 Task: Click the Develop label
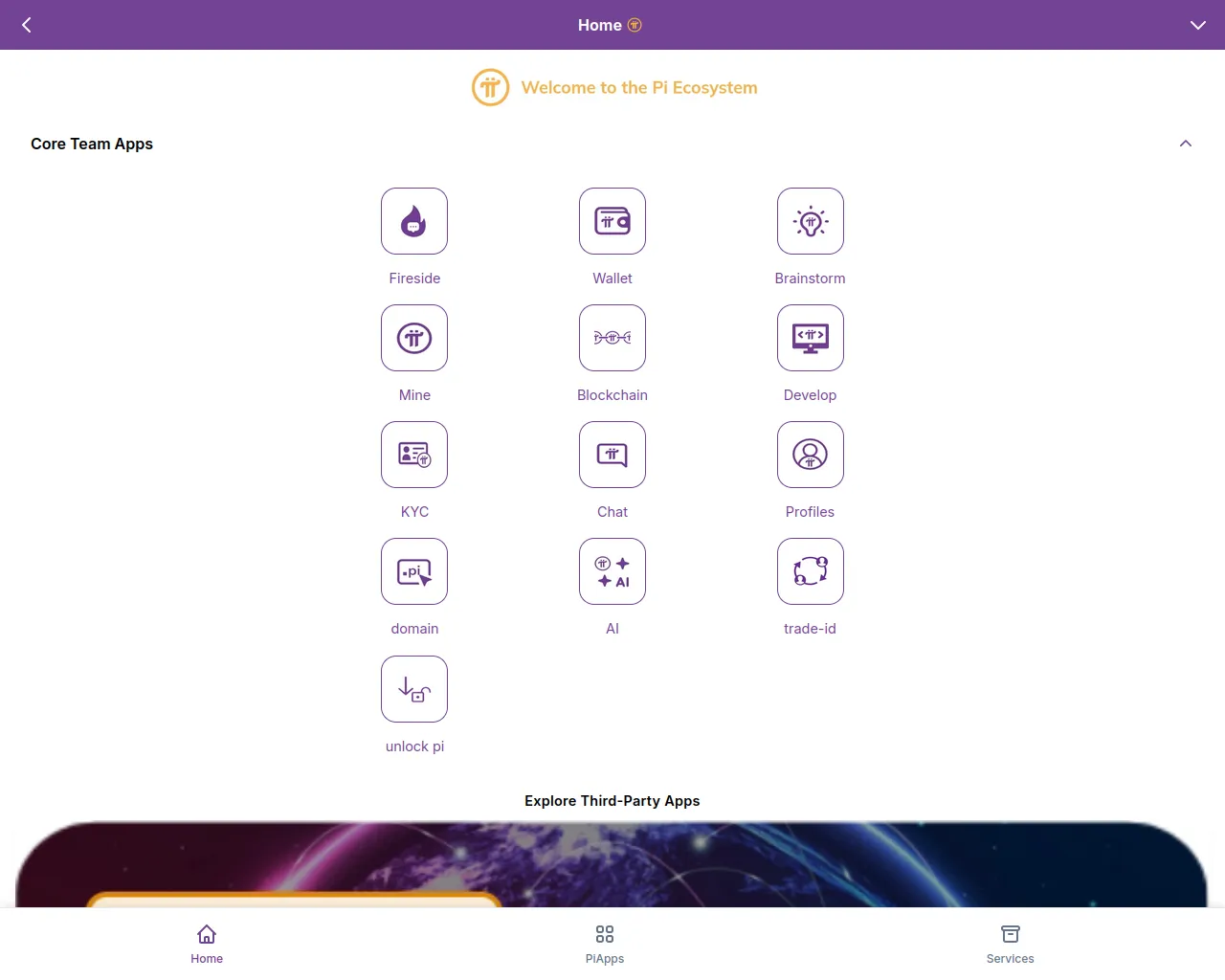click(x=811, y=395)
